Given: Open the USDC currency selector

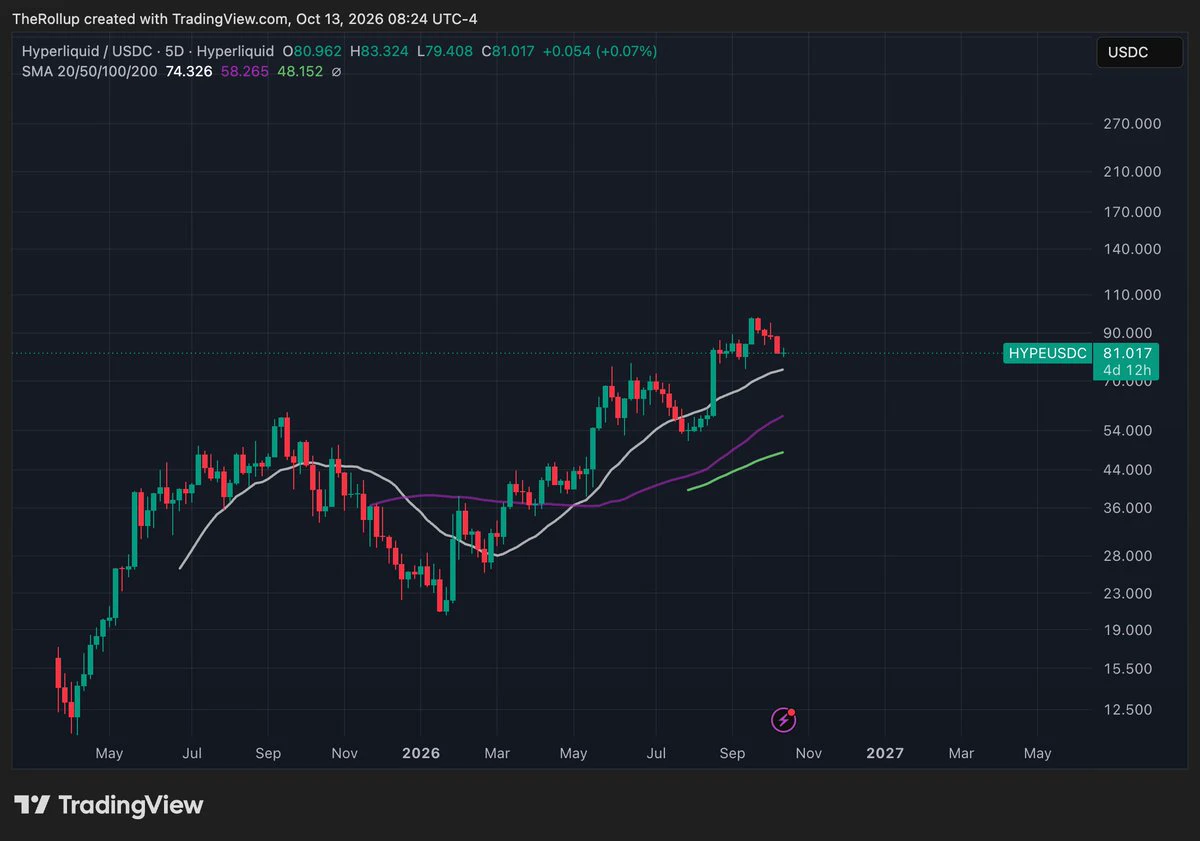Looking at the screenshot, I should [x=1139, y=52].
